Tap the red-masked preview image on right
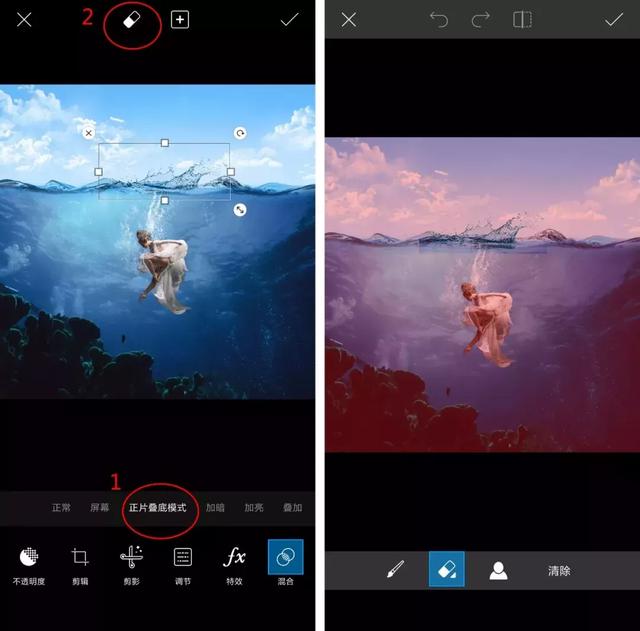The height and width of the screenshot is (631, 640). (x=482, y=295)
